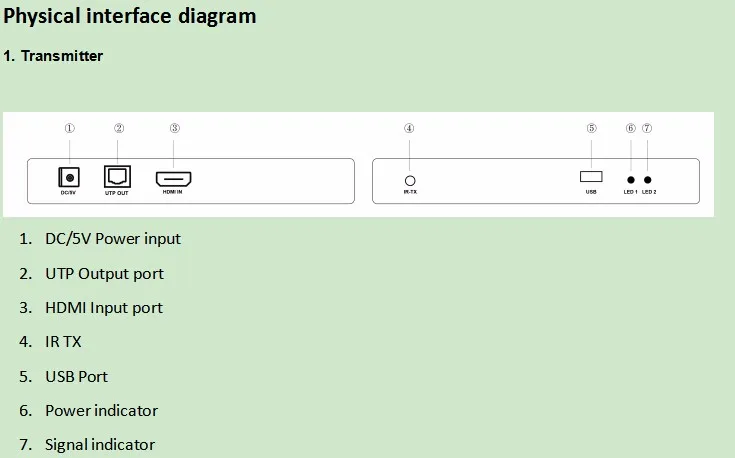Screen dimensions: 735x458
Task: Click list item 'DC/5V Power input'
Action: [112, 239]
